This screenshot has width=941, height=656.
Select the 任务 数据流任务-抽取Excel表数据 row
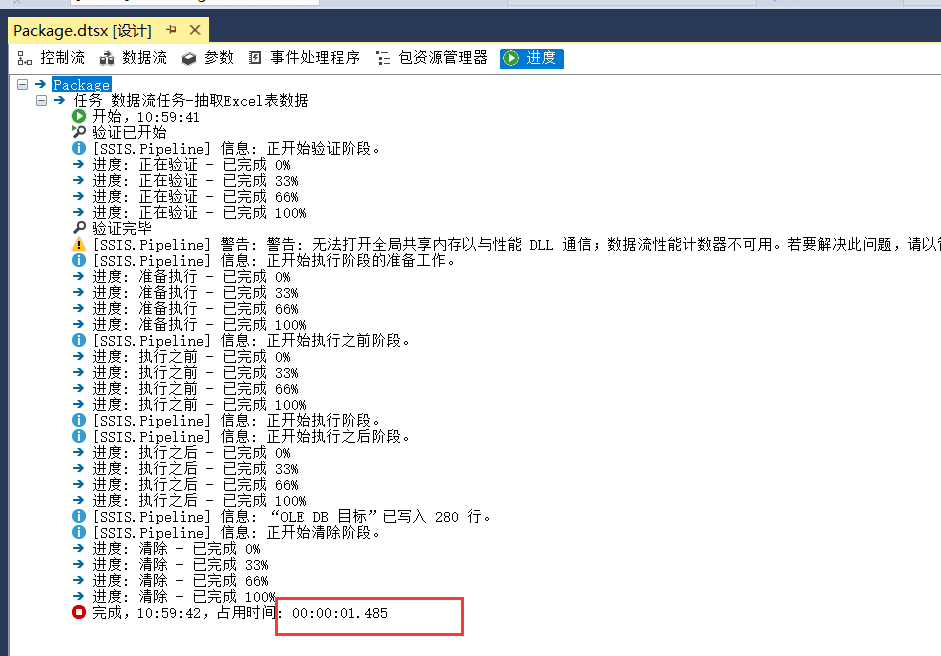coord(191,100)
